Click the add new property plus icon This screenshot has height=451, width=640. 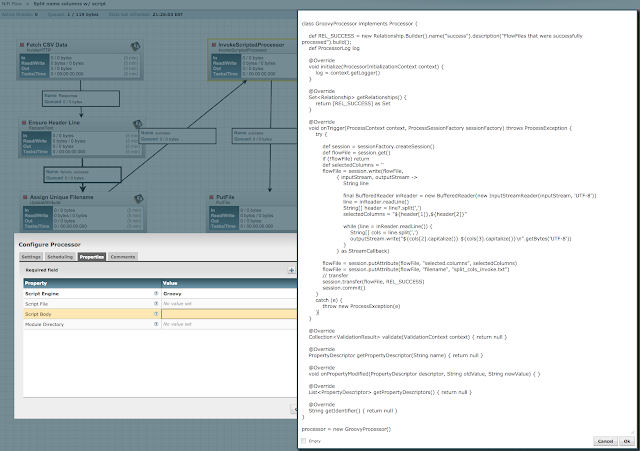pyautogui.click(x=291, y=270)
